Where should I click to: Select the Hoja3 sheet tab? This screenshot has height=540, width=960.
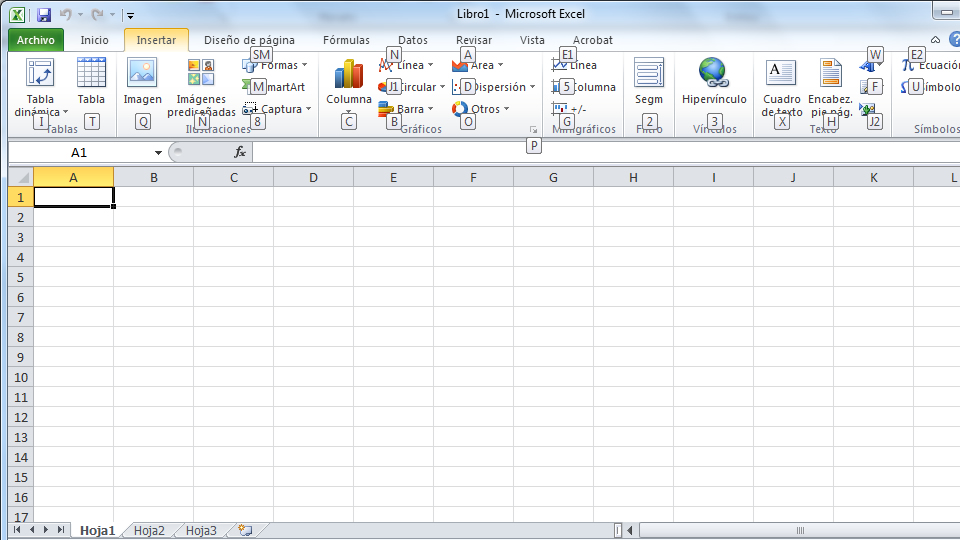pos(201,530)
